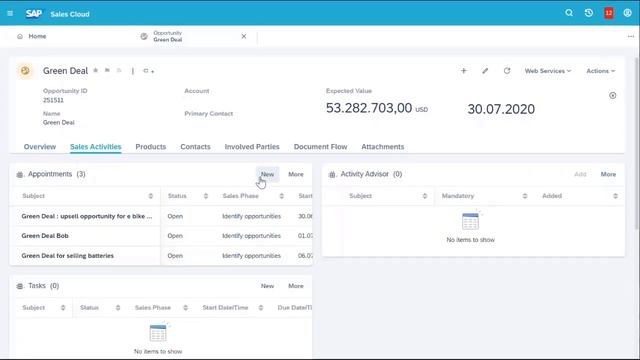Sort Activity Advisor by the Subject column arrows
Image resolution: width=640 pixels, height=360 pixels.
click(x=425, y=196)
